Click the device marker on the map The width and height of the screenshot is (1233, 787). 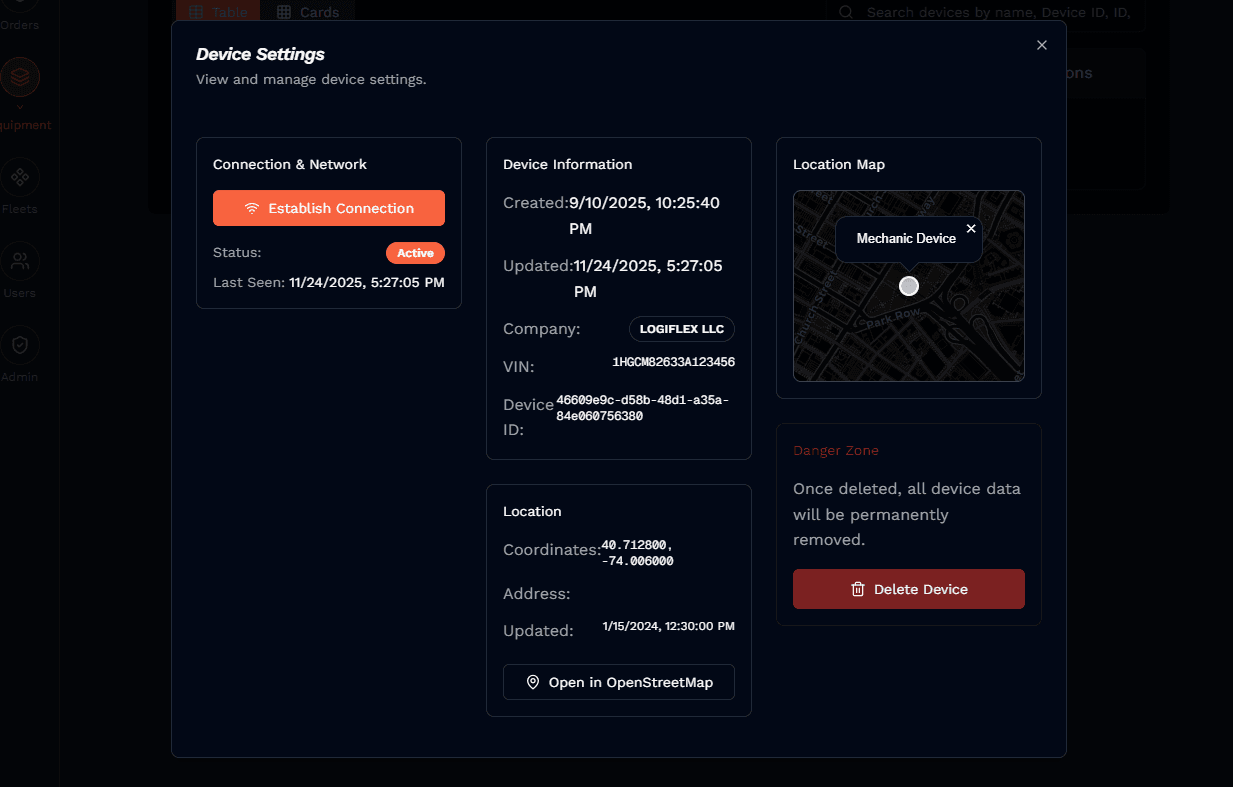point(908,286)
